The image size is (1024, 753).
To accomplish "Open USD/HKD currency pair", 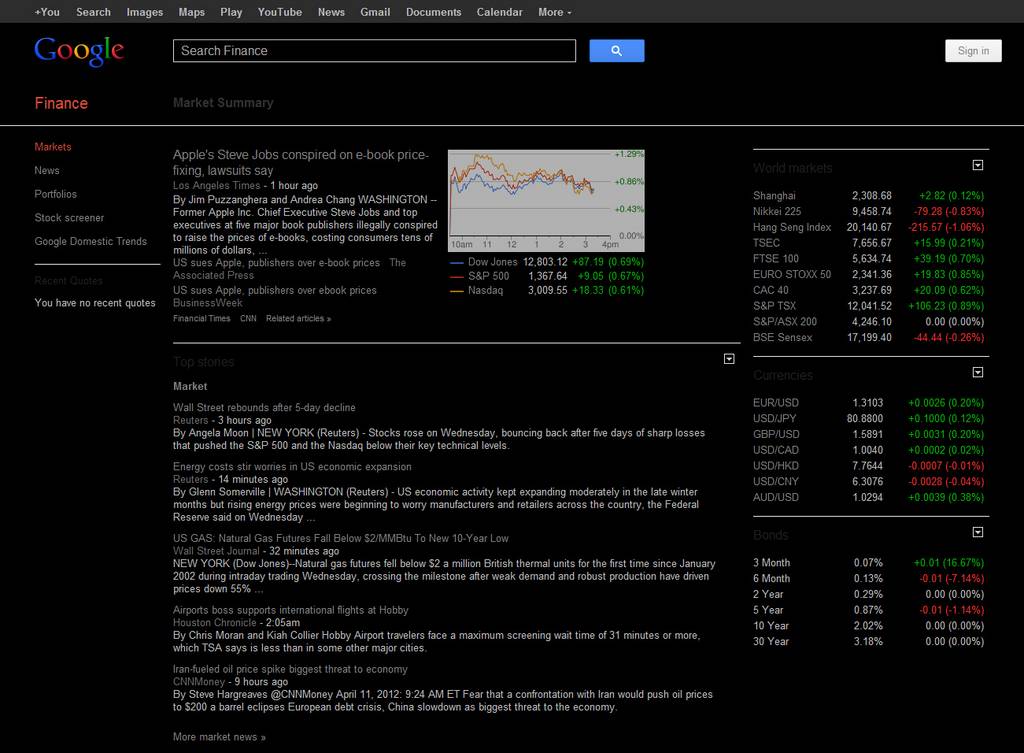I will tap(776, 466).
